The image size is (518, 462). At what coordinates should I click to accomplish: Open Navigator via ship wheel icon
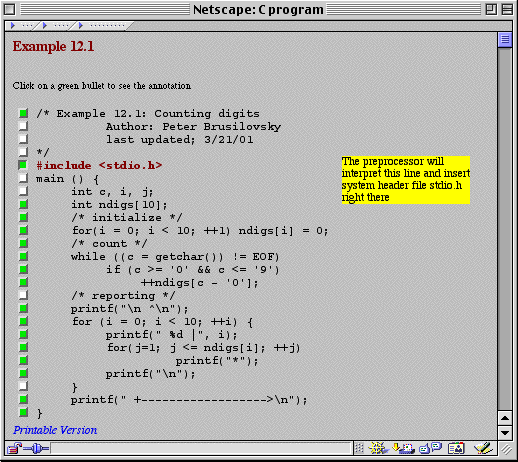pos(378,448)
